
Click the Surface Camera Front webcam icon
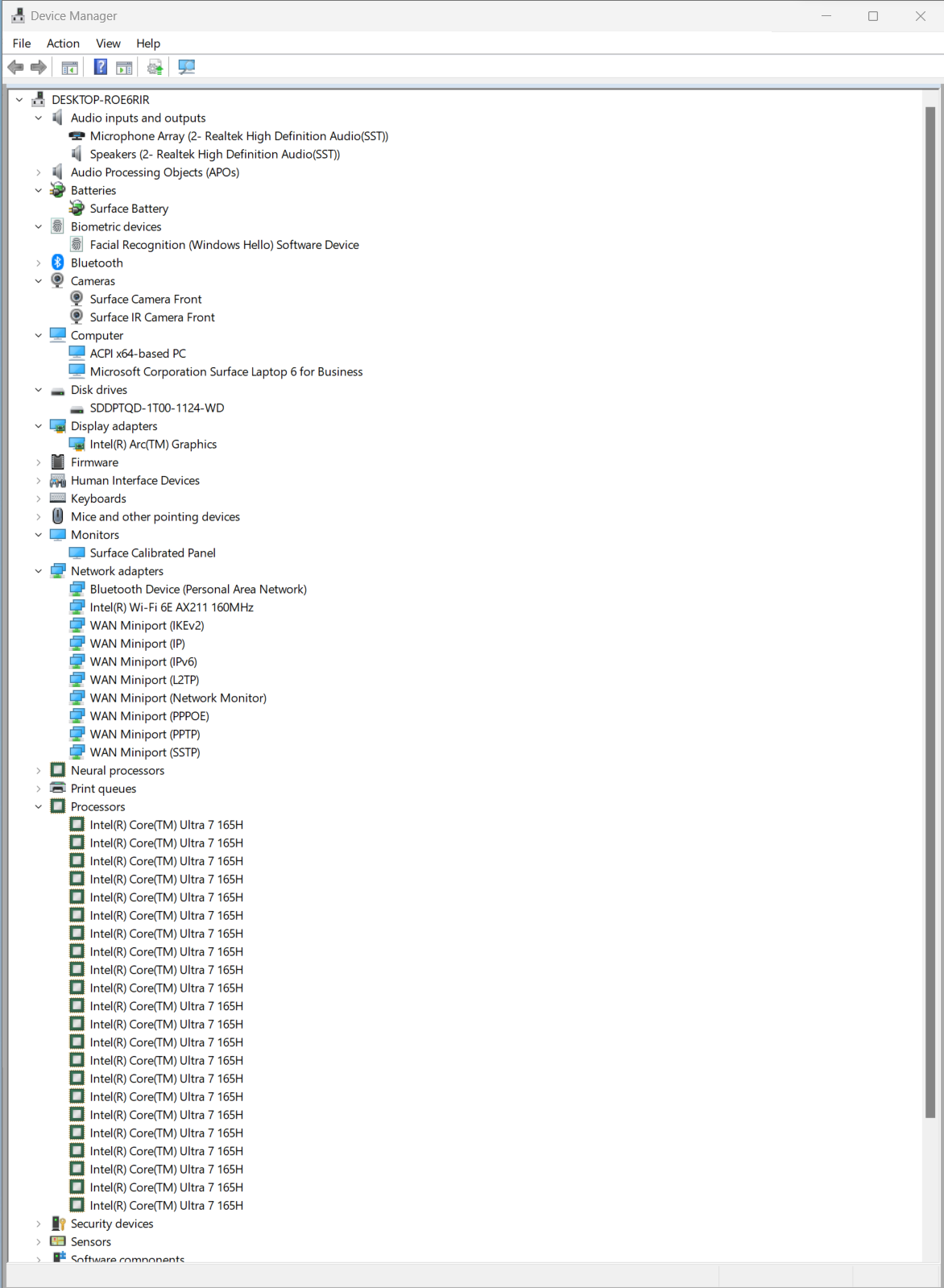[x=77, y=299]
